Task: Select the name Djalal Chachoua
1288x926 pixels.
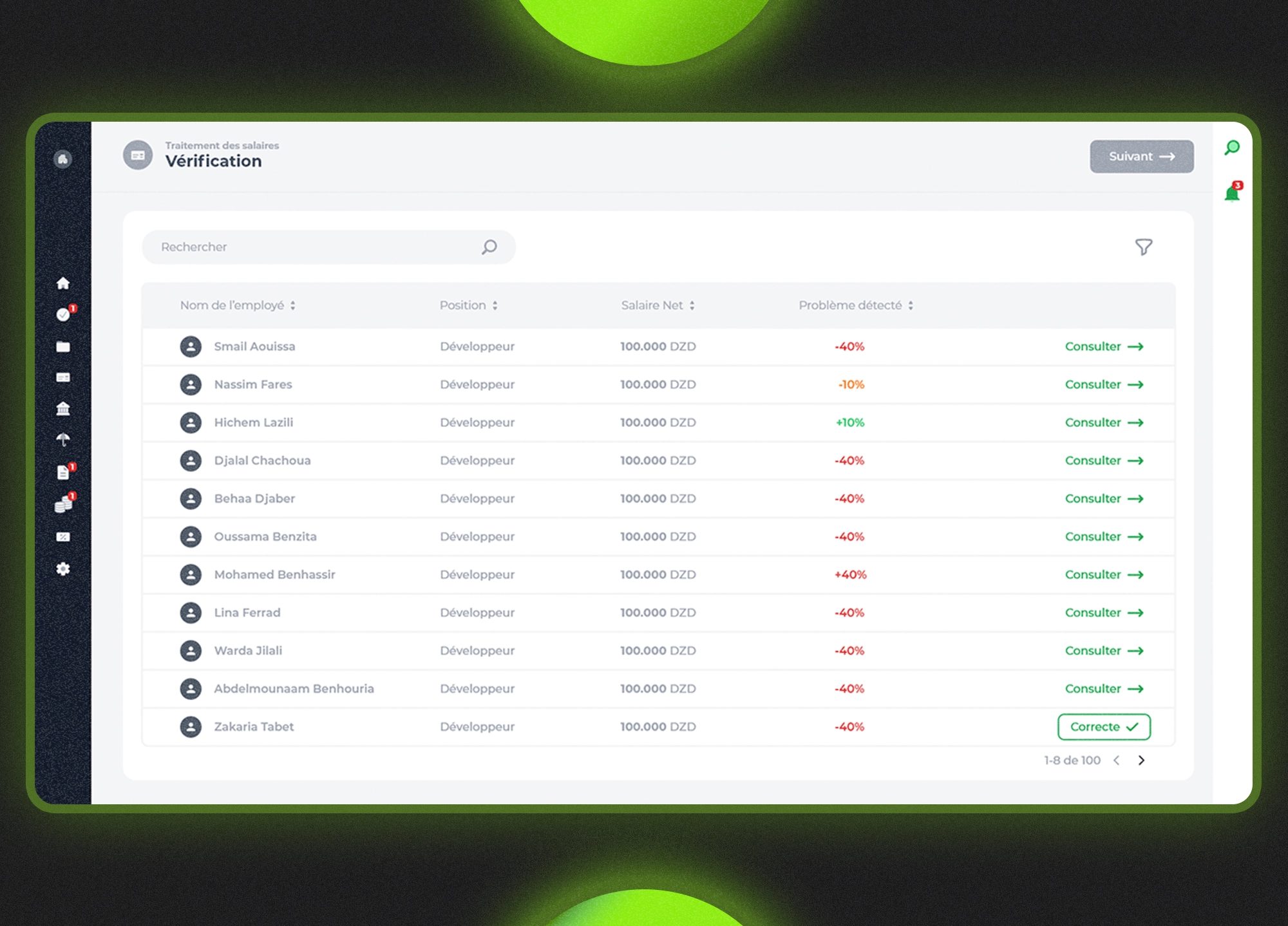Action: tap(262, 460)
